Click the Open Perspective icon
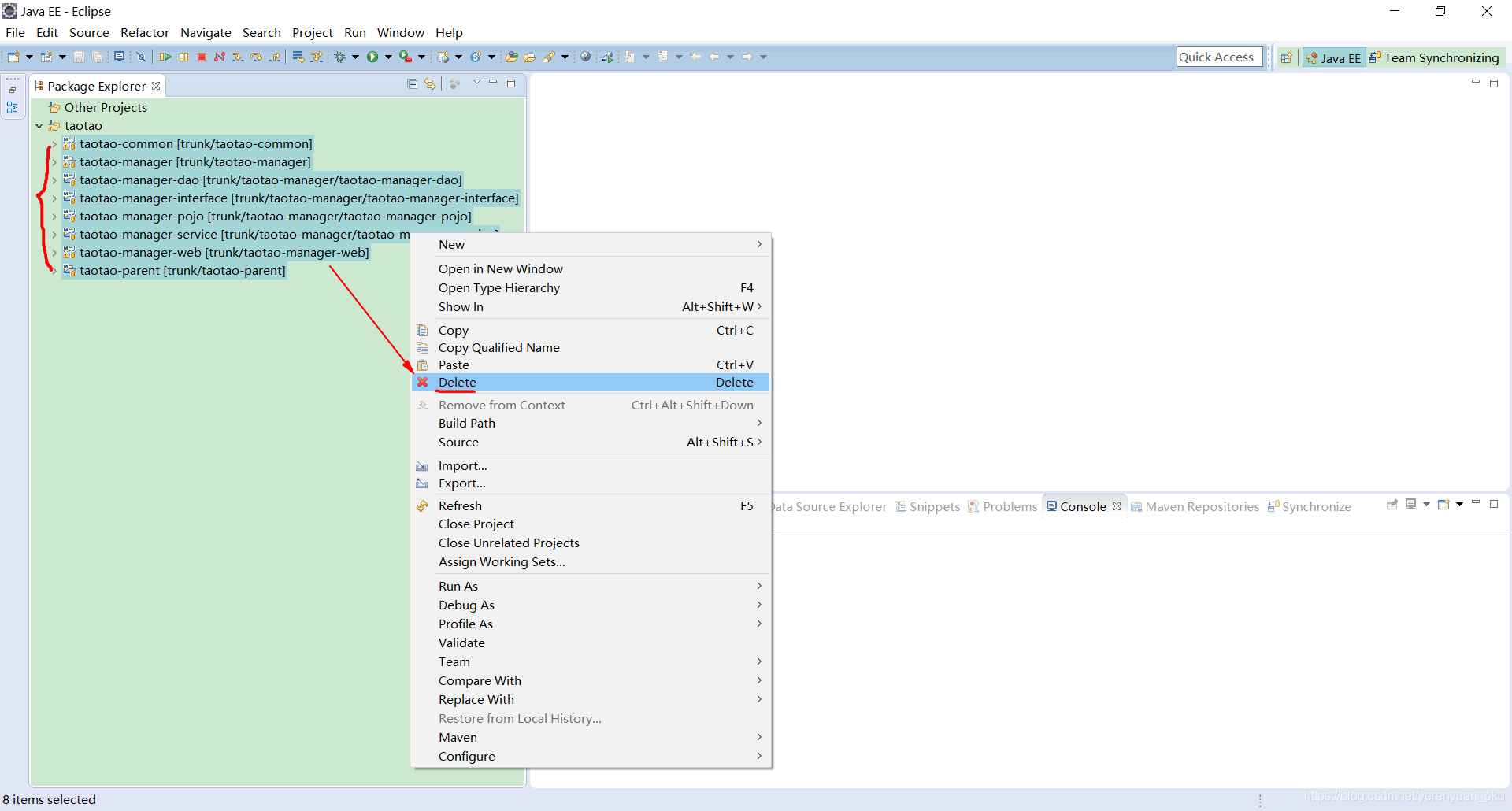 click(x=1286, y=57)
